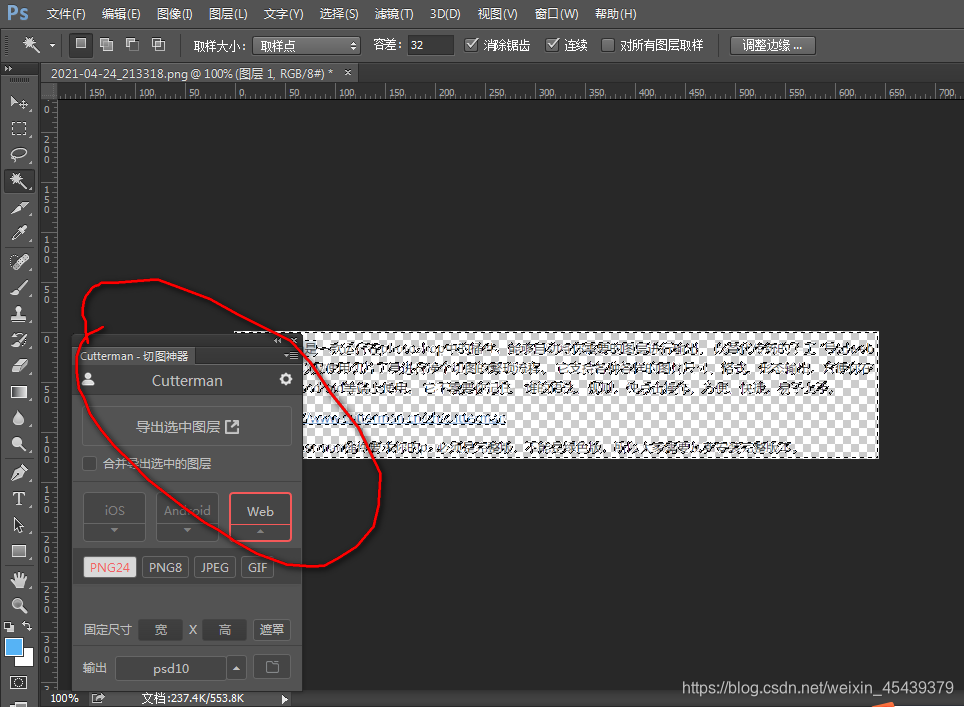Screen dimensions: 964x707
Task: Expand output path list arrow
Action: tap(237, 668)
